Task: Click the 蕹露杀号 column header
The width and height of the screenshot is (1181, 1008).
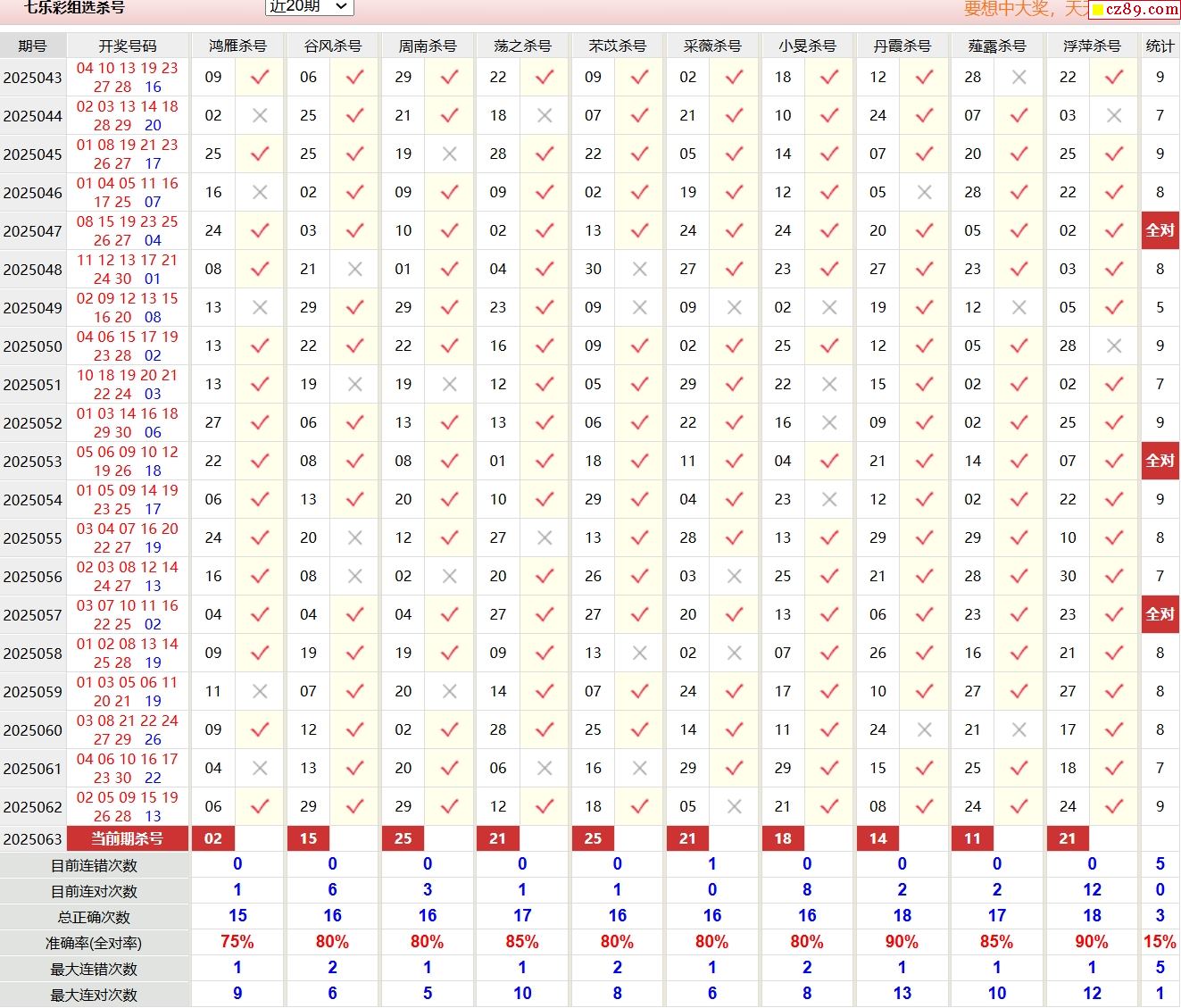Action: tap(996, 46)
